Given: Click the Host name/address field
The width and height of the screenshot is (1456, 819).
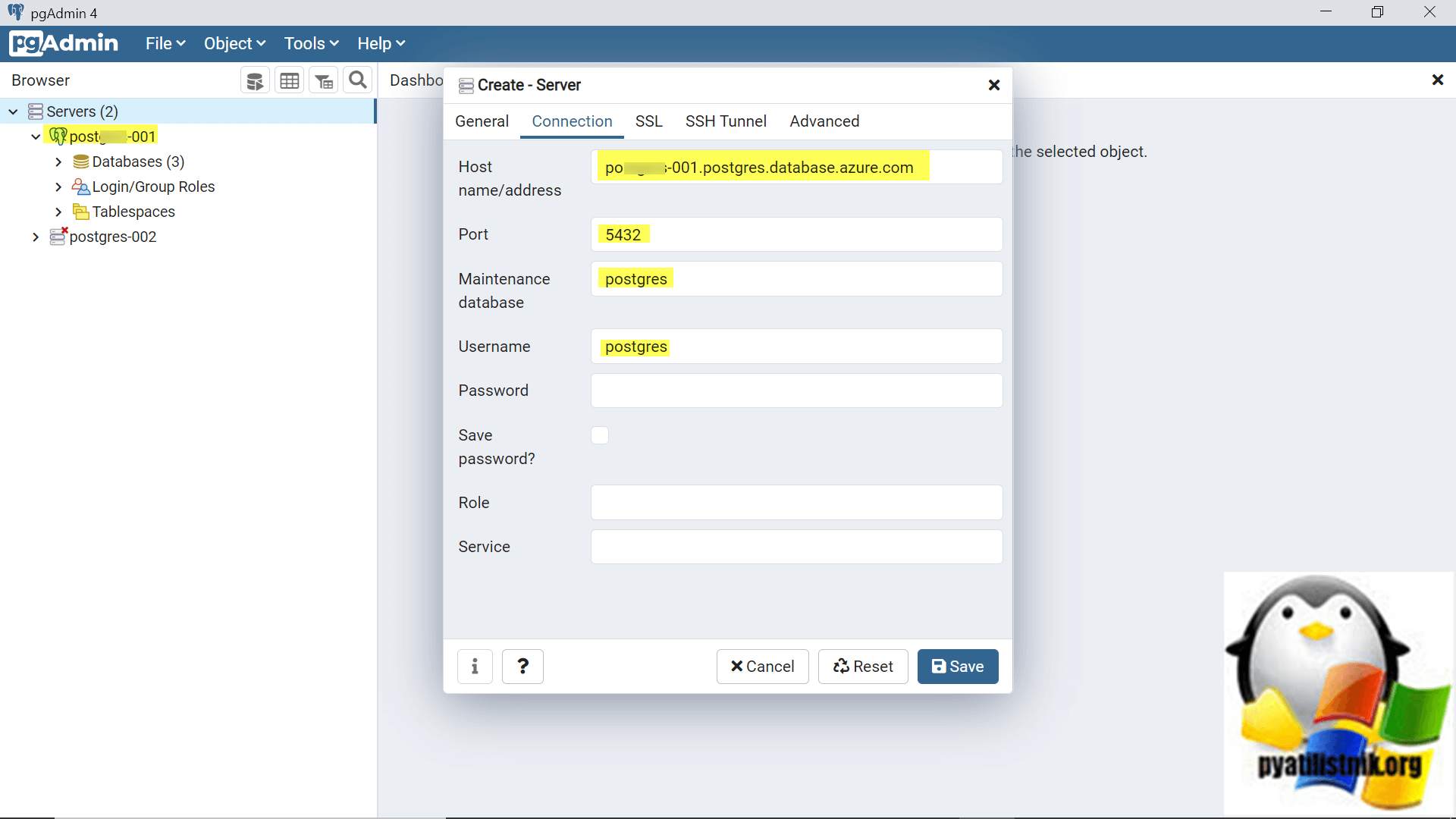Looking at the screenshot, I should [x=796, y=167].
